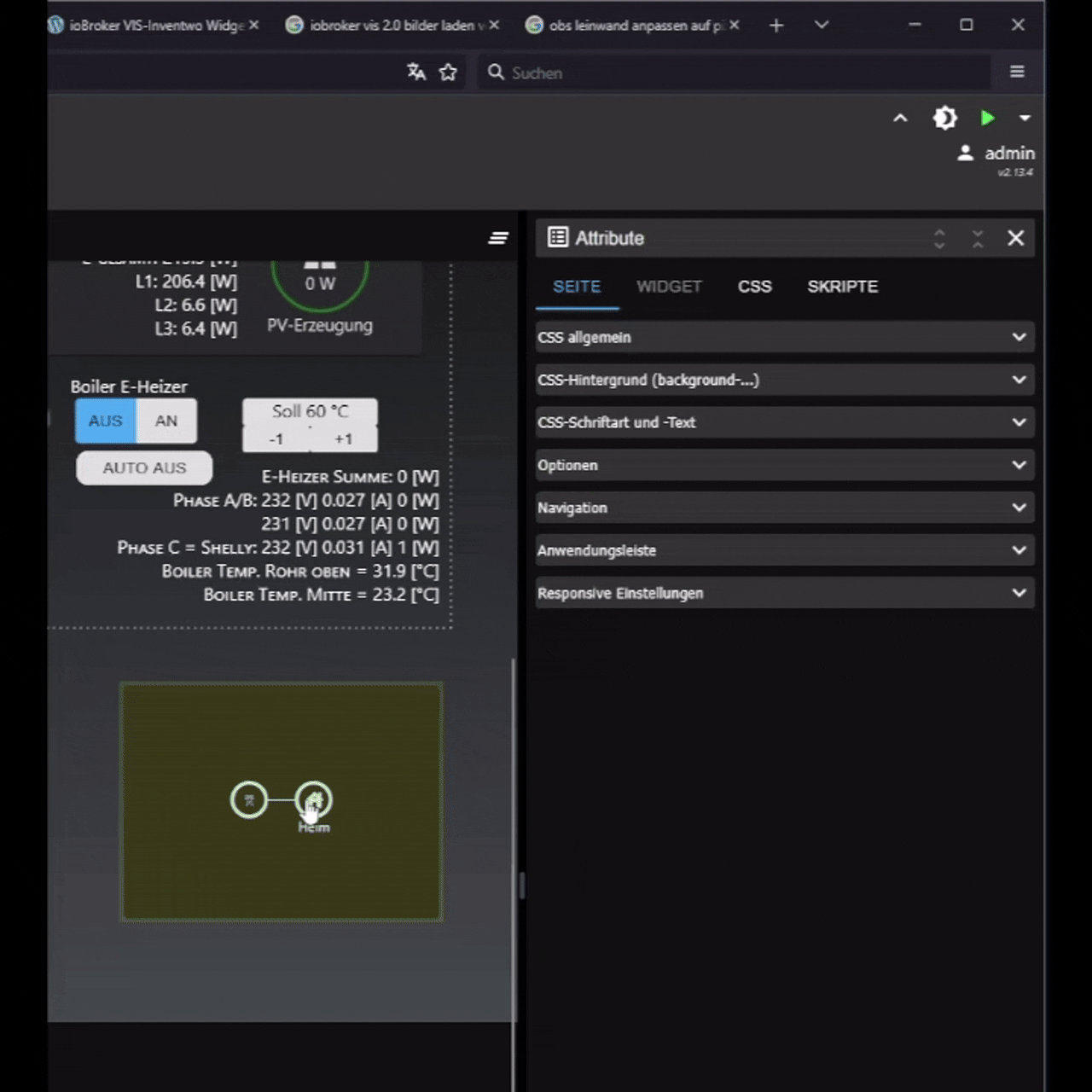
Task: Click the translate page icon
Action: [x=416, y=73]
